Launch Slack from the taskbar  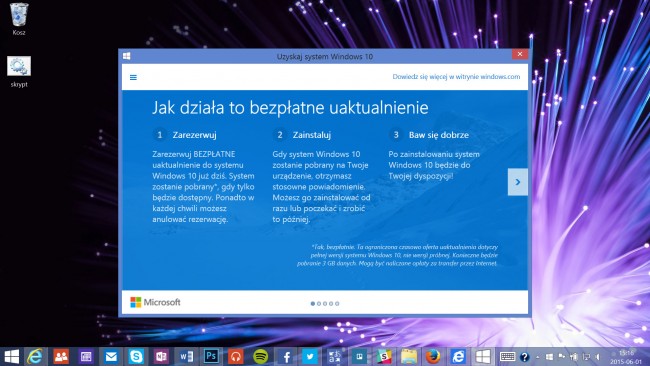384,356
